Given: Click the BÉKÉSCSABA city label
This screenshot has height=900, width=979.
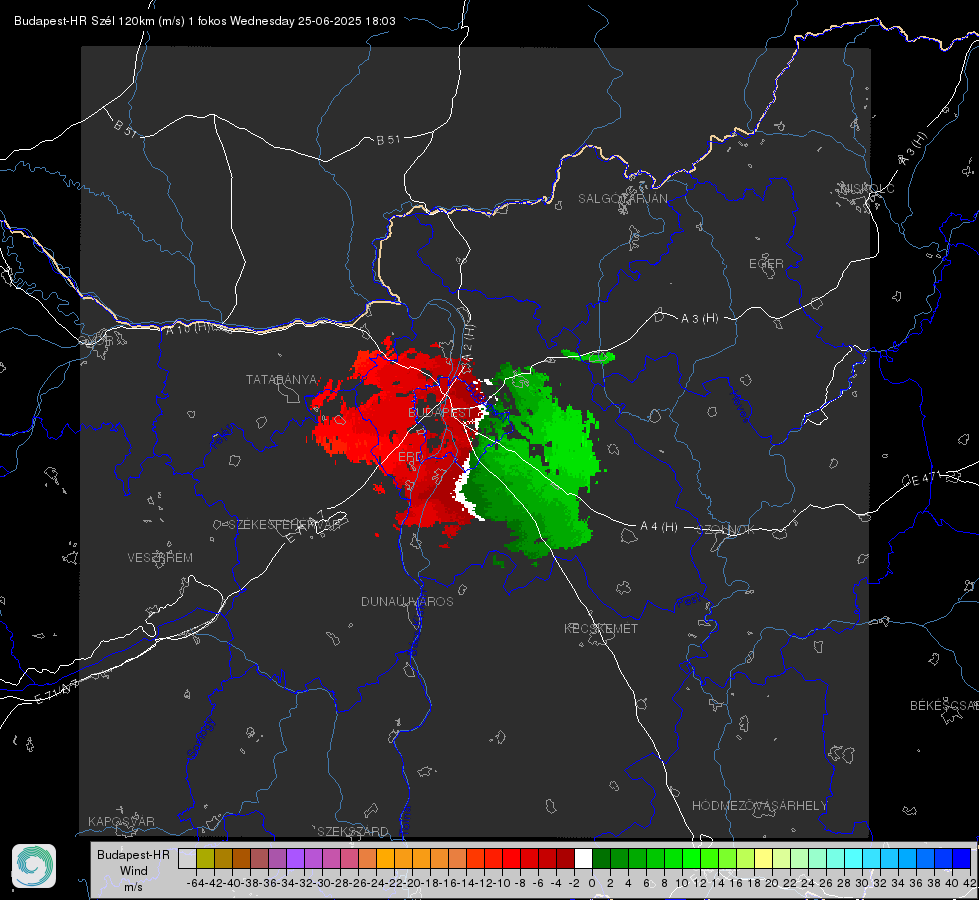Looking at the screenshot, I should tap(944, 706).
